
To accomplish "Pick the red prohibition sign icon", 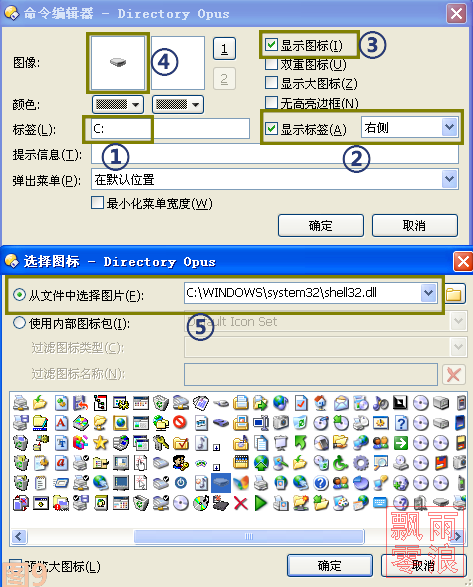I will (180, 422).
